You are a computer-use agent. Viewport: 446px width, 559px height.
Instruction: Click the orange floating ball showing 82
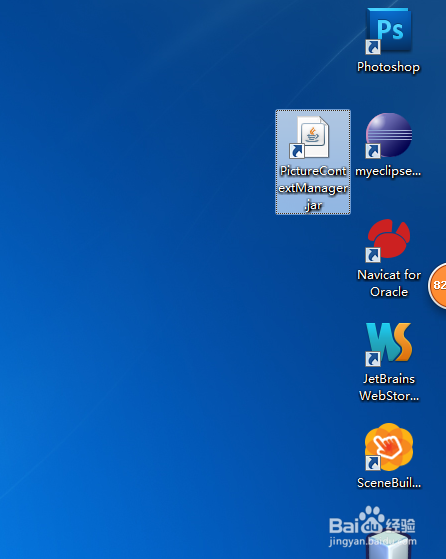click(438, 285)
